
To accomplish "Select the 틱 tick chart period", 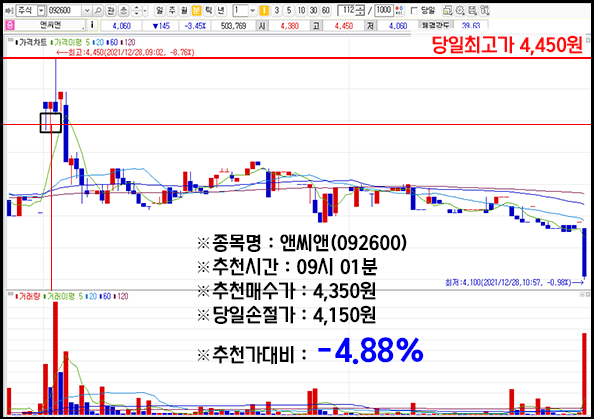I will click(x=208, y=11).
